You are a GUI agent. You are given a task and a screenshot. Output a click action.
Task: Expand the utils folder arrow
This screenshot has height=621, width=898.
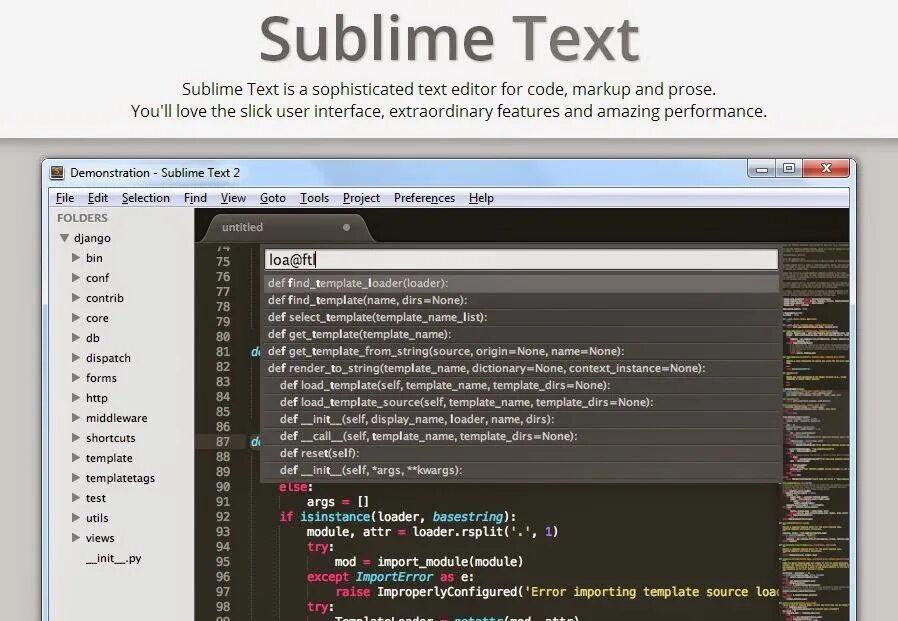click(x=76, y=517)
